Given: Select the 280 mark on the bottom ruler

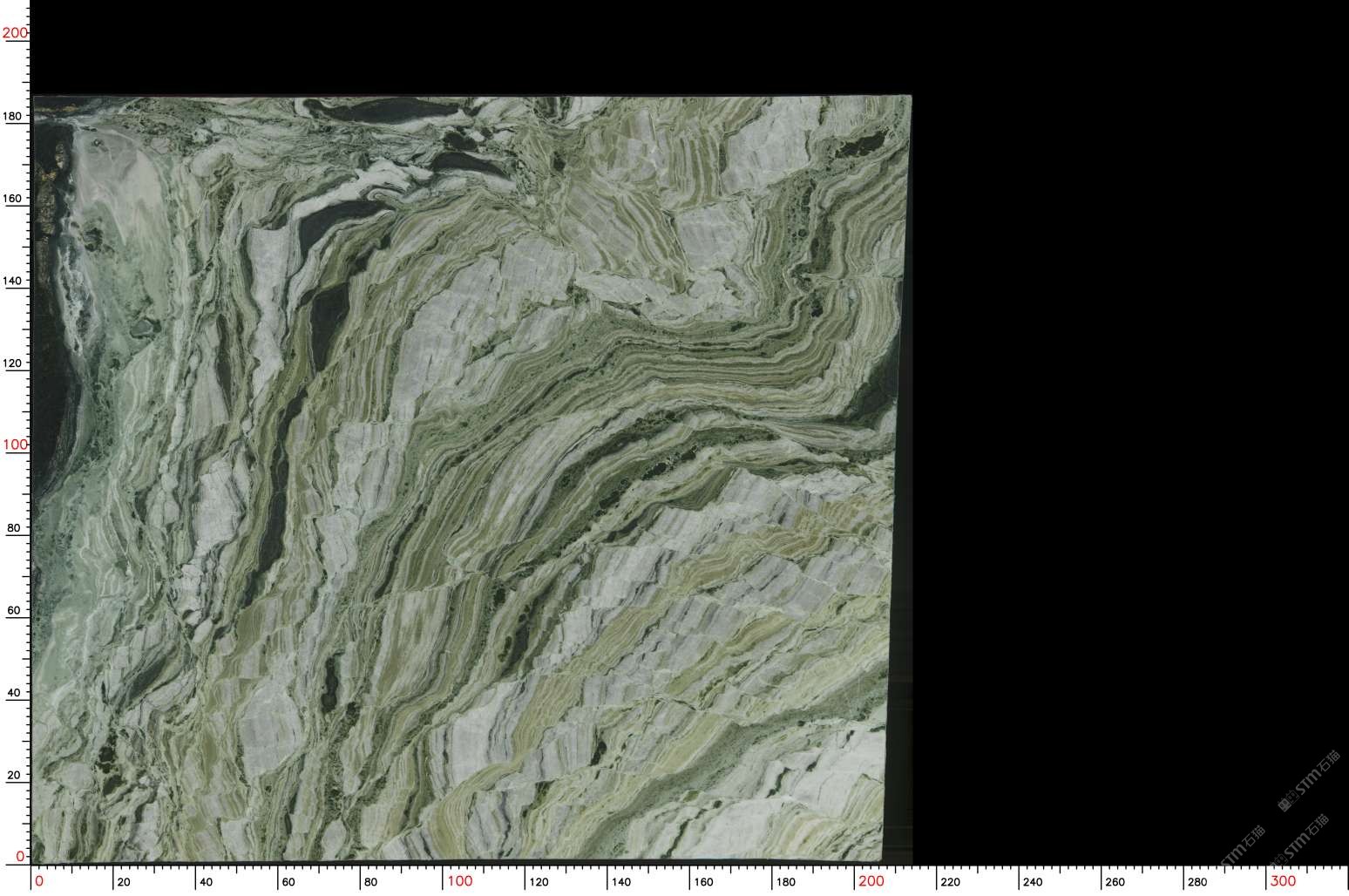Looking at the screenshot, I should pos(1196,882).
